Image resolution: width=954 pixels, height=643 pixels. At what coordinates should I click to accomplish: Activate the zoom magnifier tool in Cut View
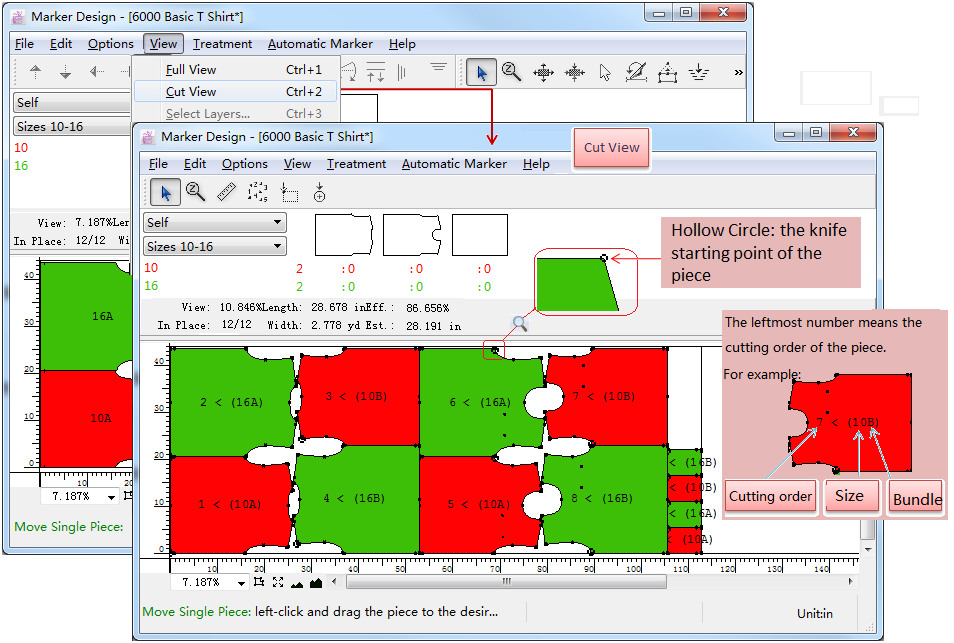pyautogui.click(x=196, y=192)
